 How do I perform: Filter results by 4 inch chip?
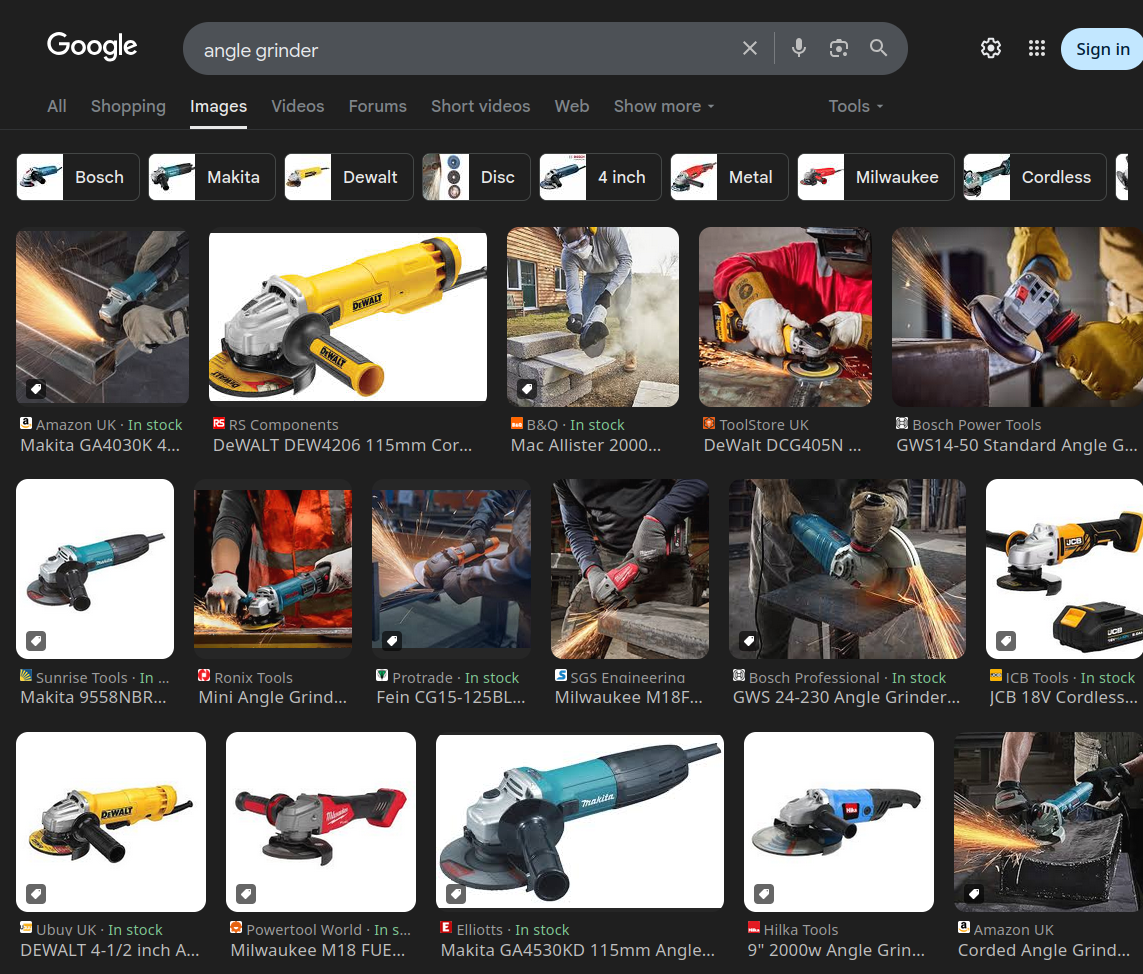pyautogui.click(x=601, y=177)
